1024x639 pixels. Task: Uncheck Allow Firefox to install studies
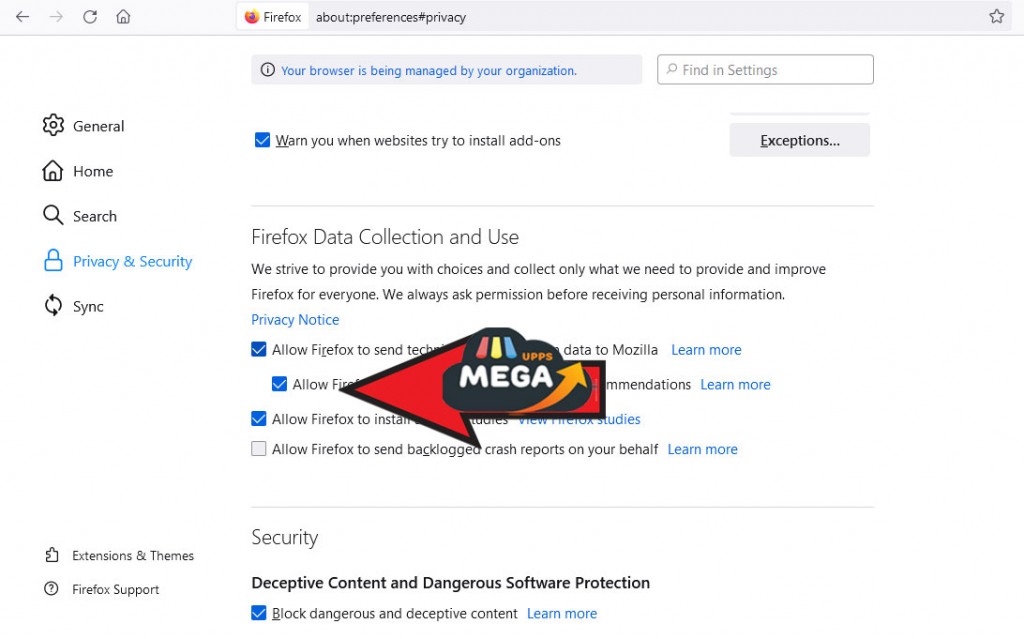point(259,419)
